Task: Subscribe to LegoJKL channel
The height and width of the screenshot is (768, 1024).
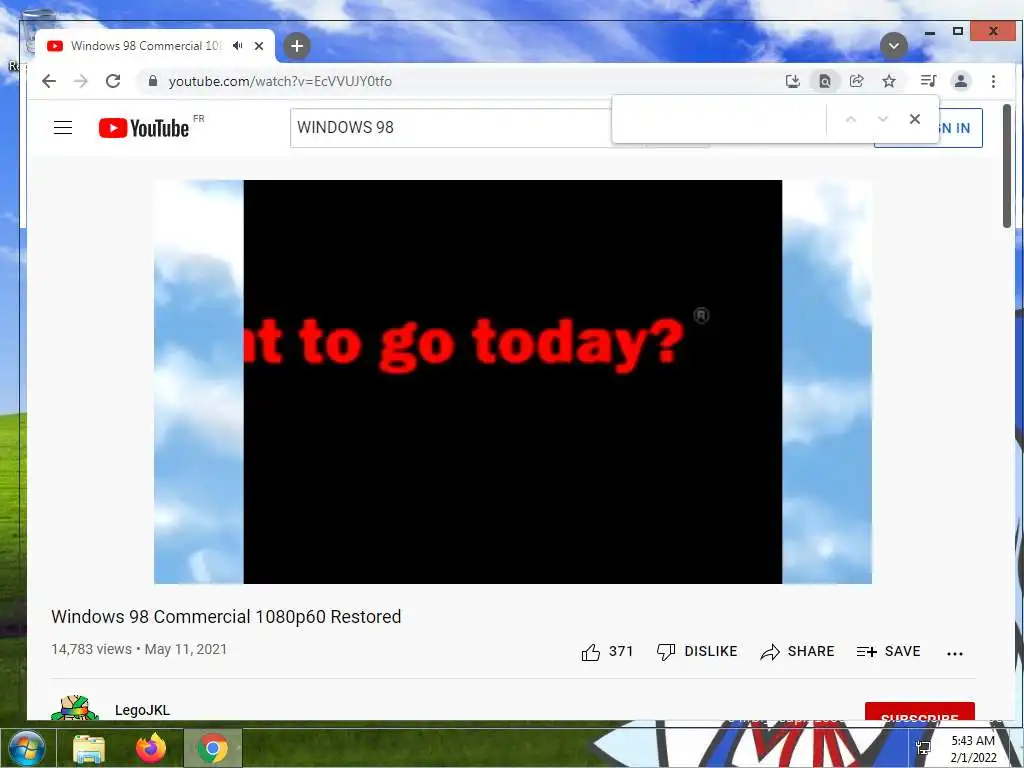Action: 920,712
